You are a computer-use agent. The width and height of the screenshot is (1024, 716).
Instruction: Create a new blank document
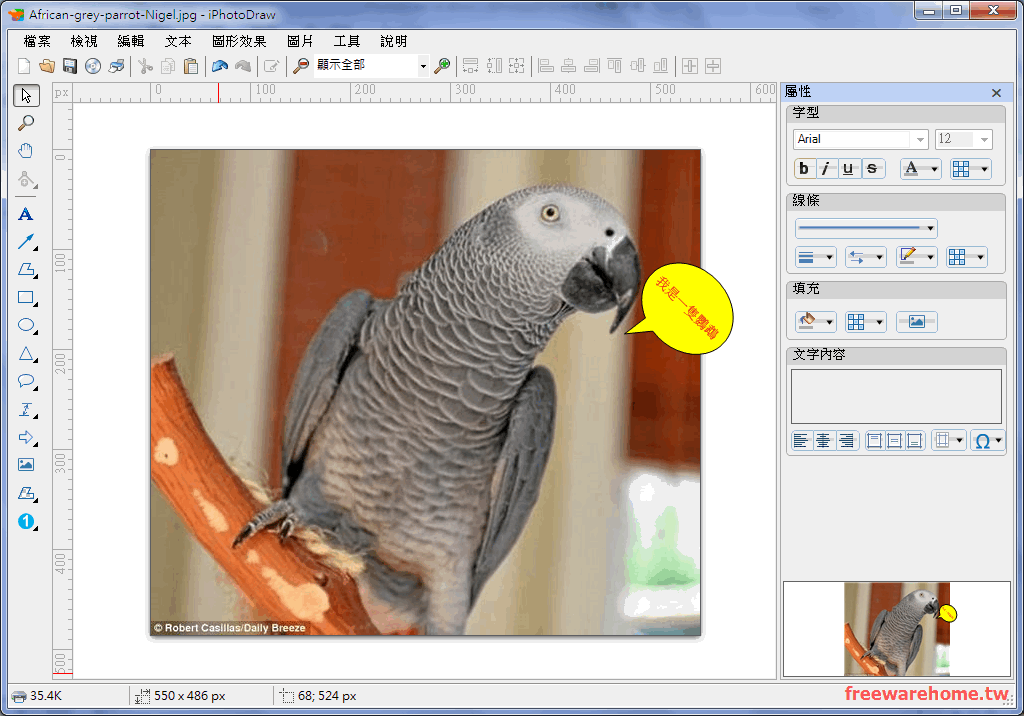pyautogui.click(x=24, y=66)
